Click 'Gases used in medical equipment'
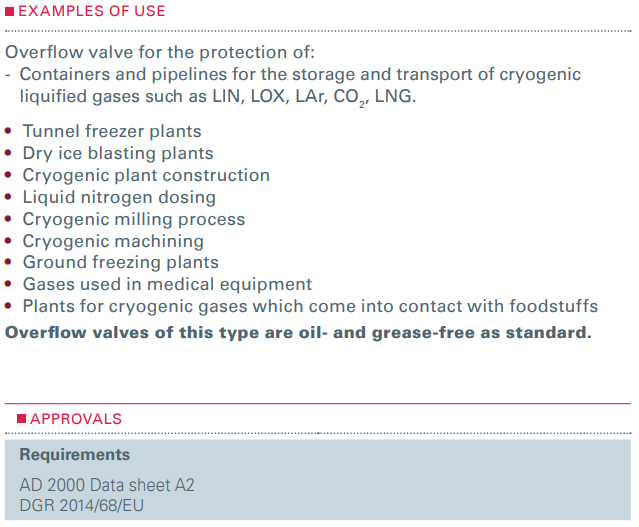 point(167,285)
